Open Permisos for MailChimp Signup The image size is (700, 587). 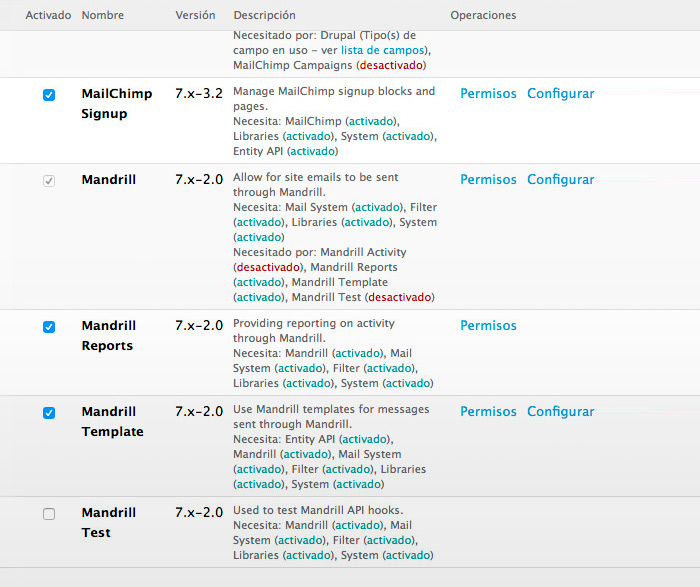point(488,94)
